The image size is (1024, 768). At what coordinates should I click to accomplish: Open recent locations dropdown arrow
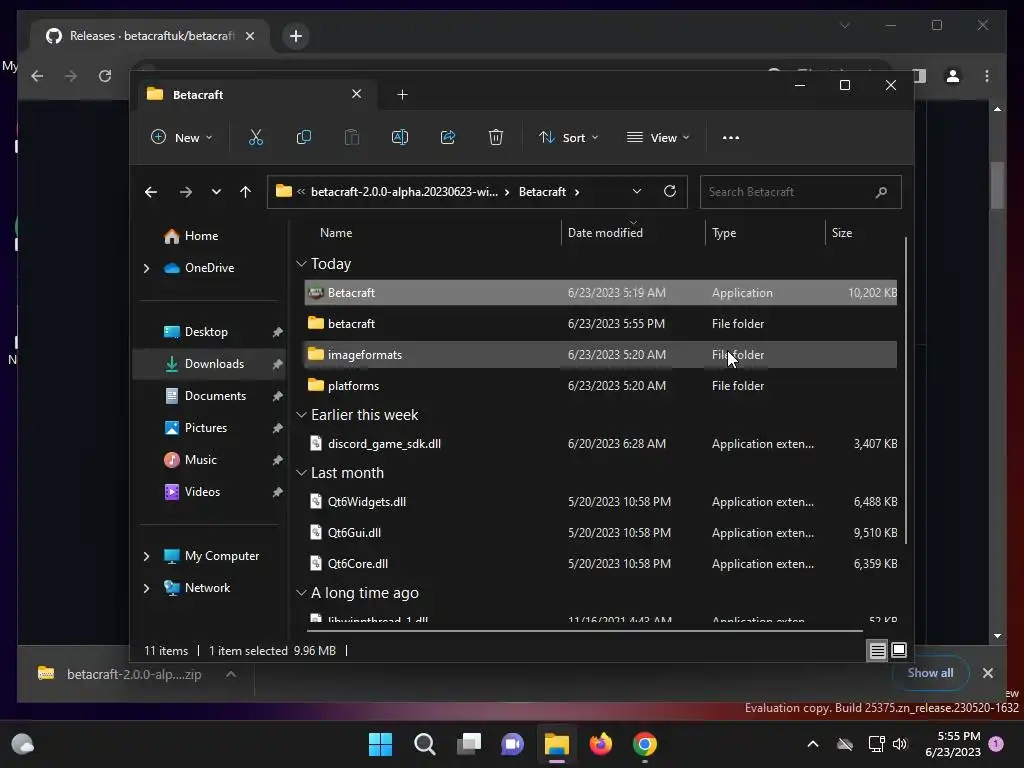[216, 192]
